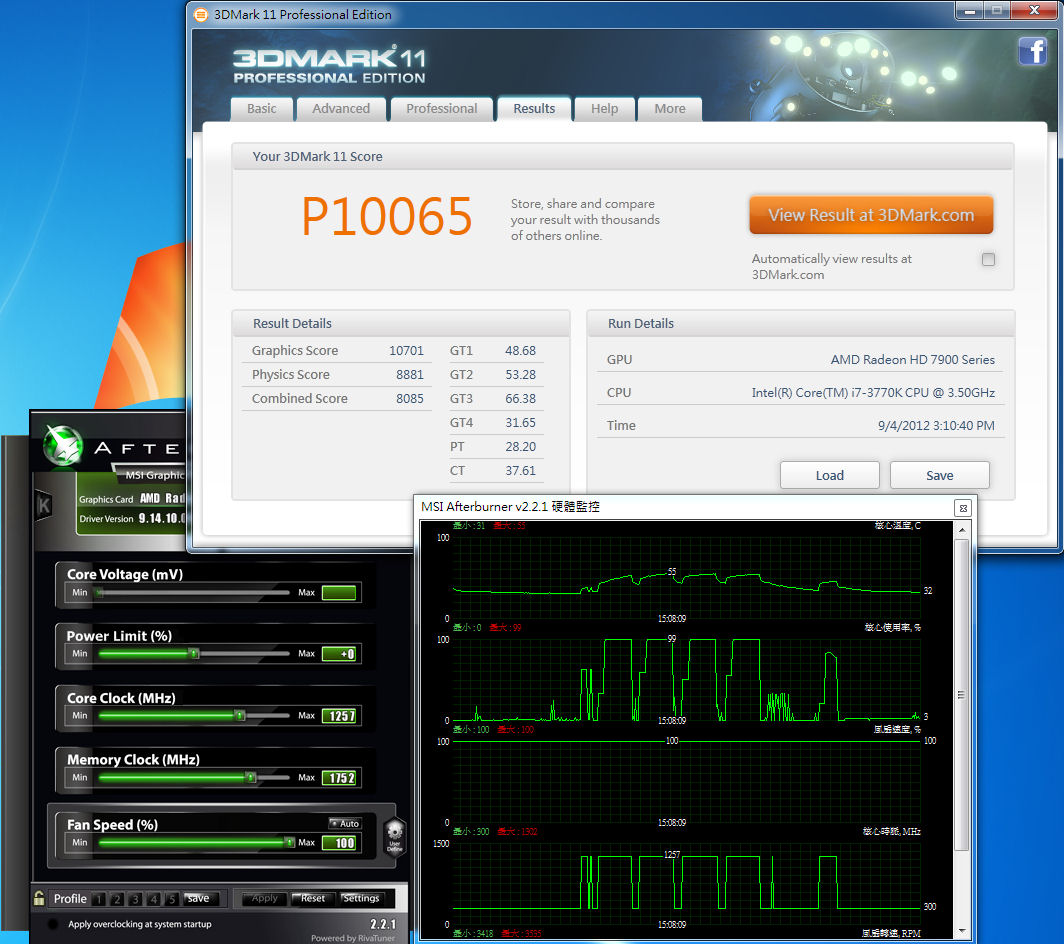The height and width of the screenshot is (944, 1064).
Task: Click View Result at 3DMark.com button
Action: (871, 215)
